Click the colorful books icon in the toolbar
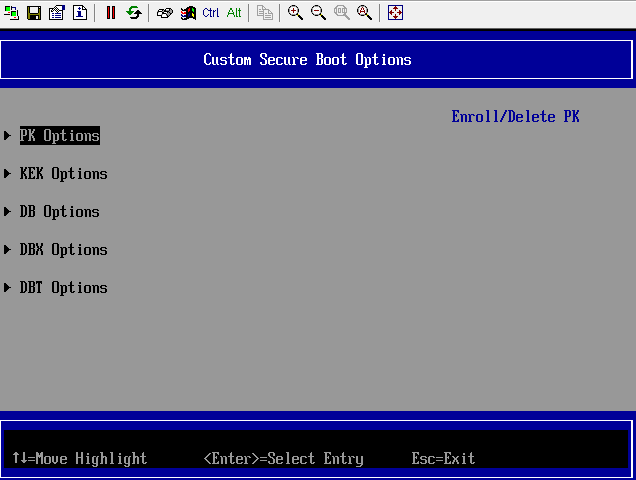636x480 pixels. [x=188, y=12]
